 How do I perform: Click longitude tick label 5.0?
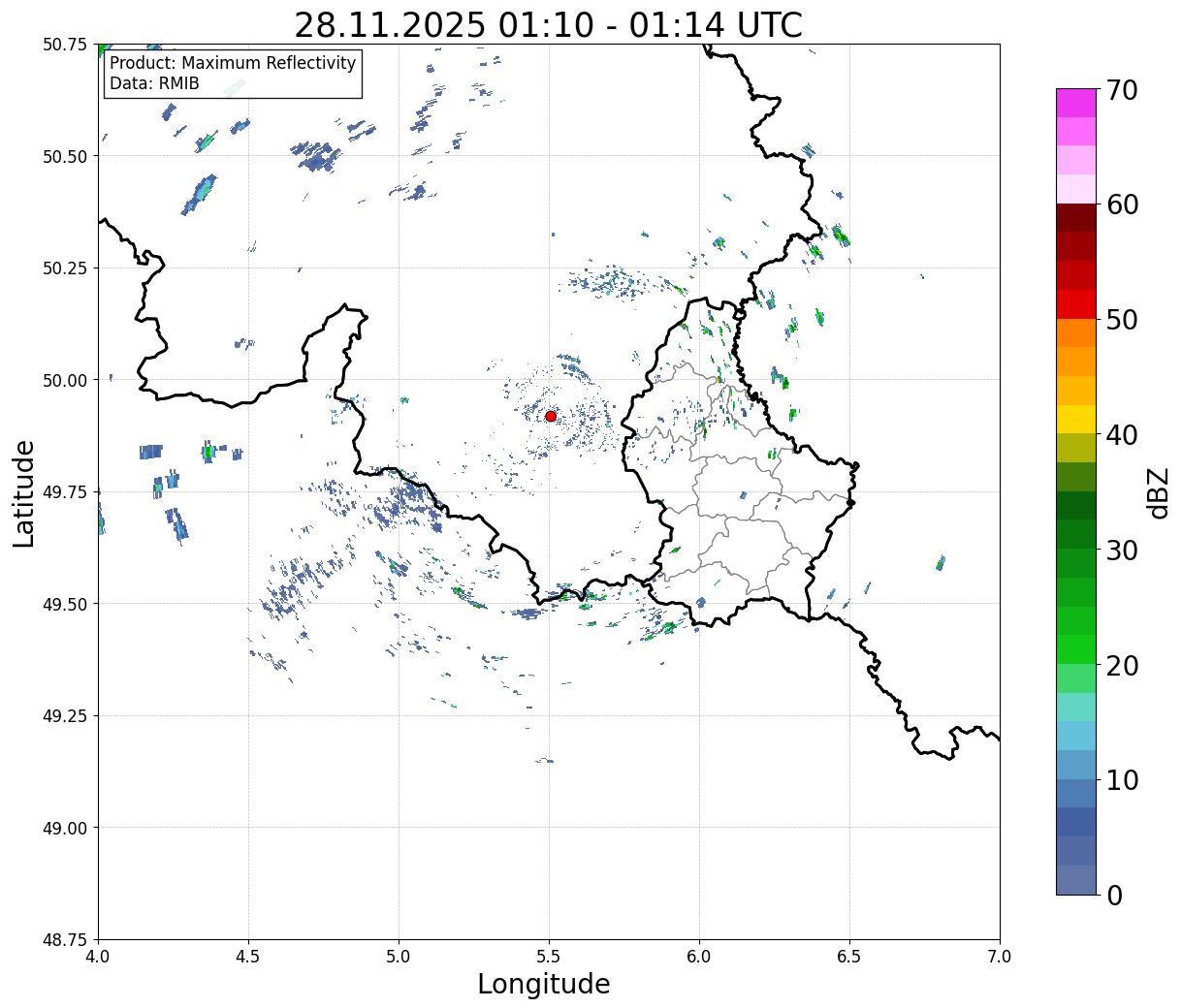pos(399,957)
